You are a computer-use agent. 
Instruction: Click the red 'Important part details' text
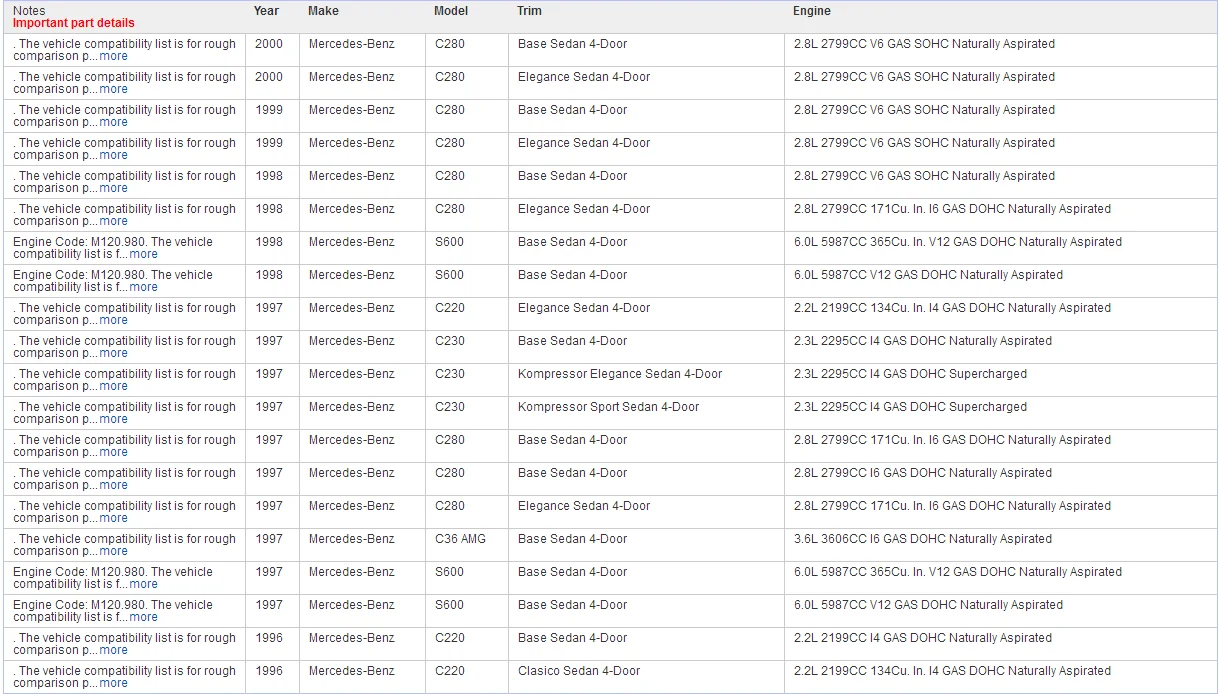(73, 23)
